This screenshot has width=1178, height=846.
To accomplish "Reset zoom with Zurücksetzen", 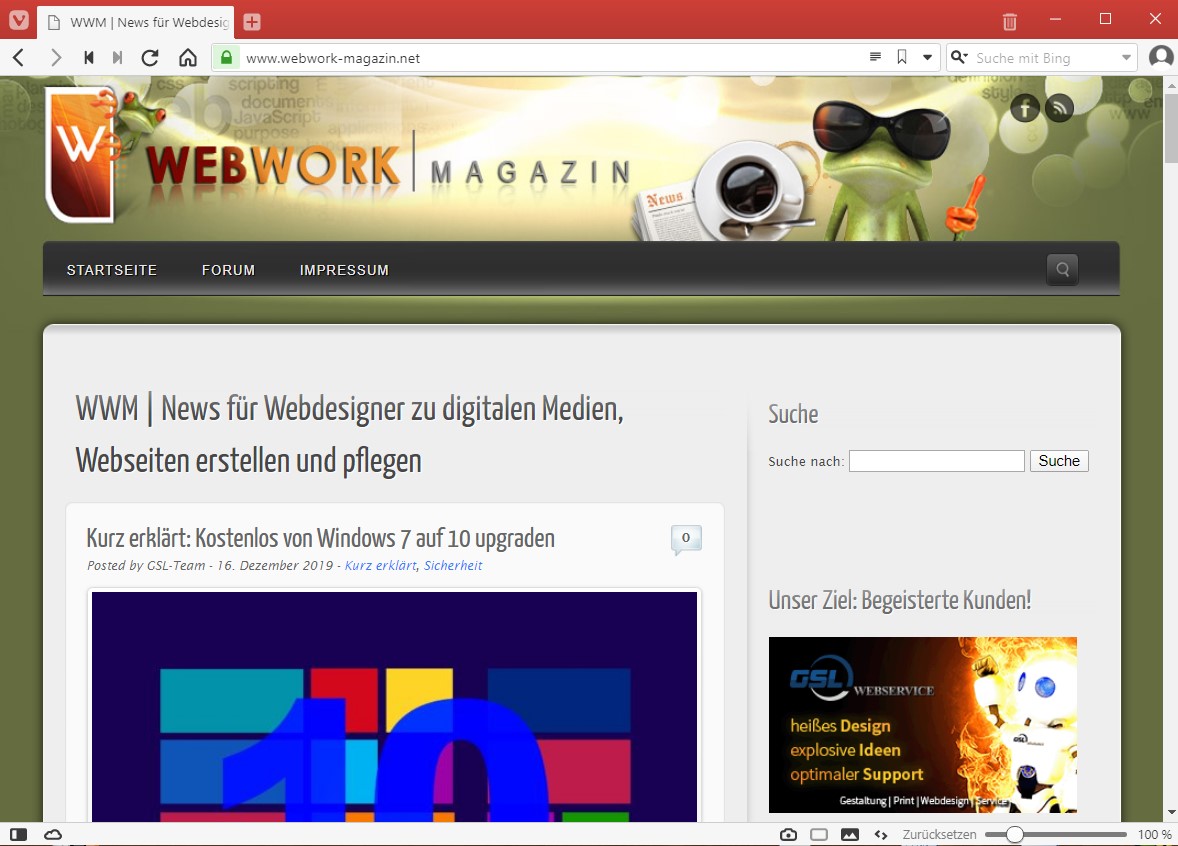I will [939, 835].
